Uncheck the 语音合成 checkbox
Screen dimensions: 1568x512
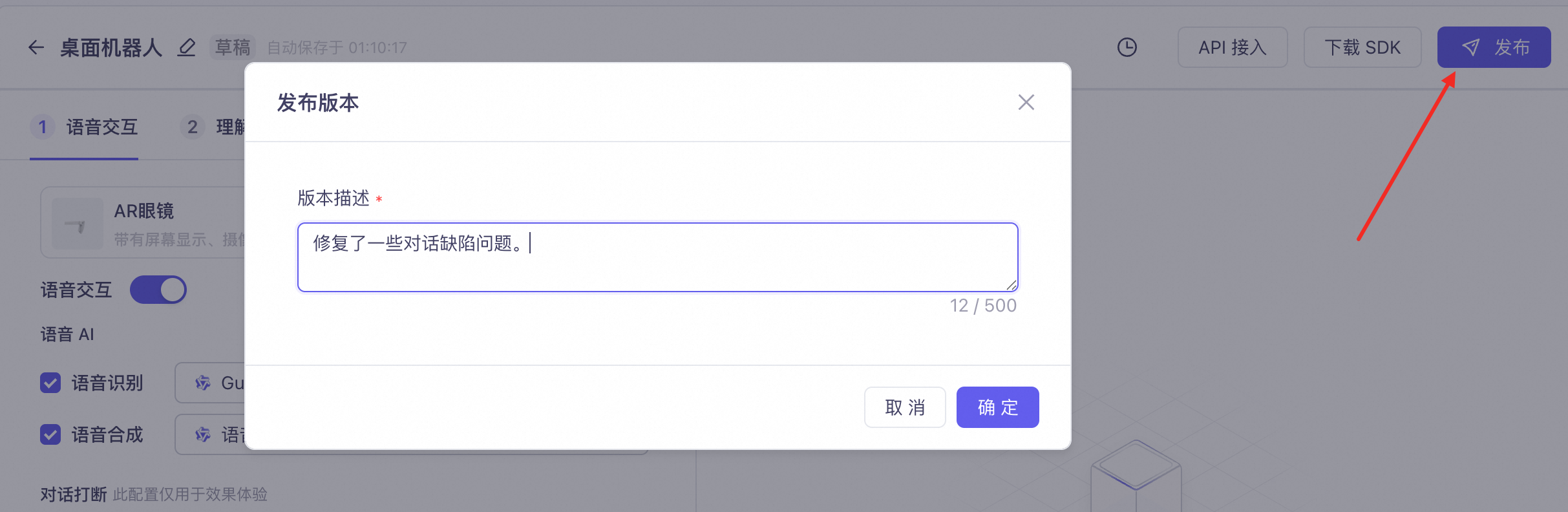tap(50, 434)
